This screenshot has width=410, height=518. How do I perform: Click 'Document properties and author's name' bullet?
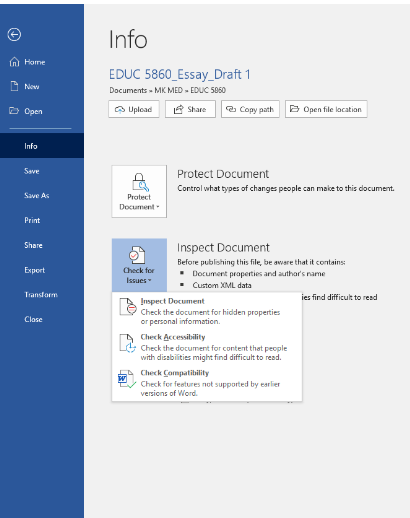(259, 274)
